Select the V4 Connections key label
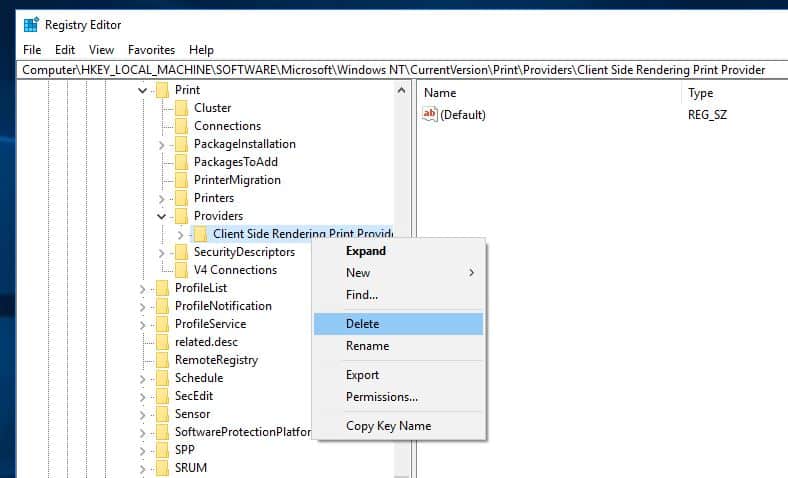 [236, 270]
